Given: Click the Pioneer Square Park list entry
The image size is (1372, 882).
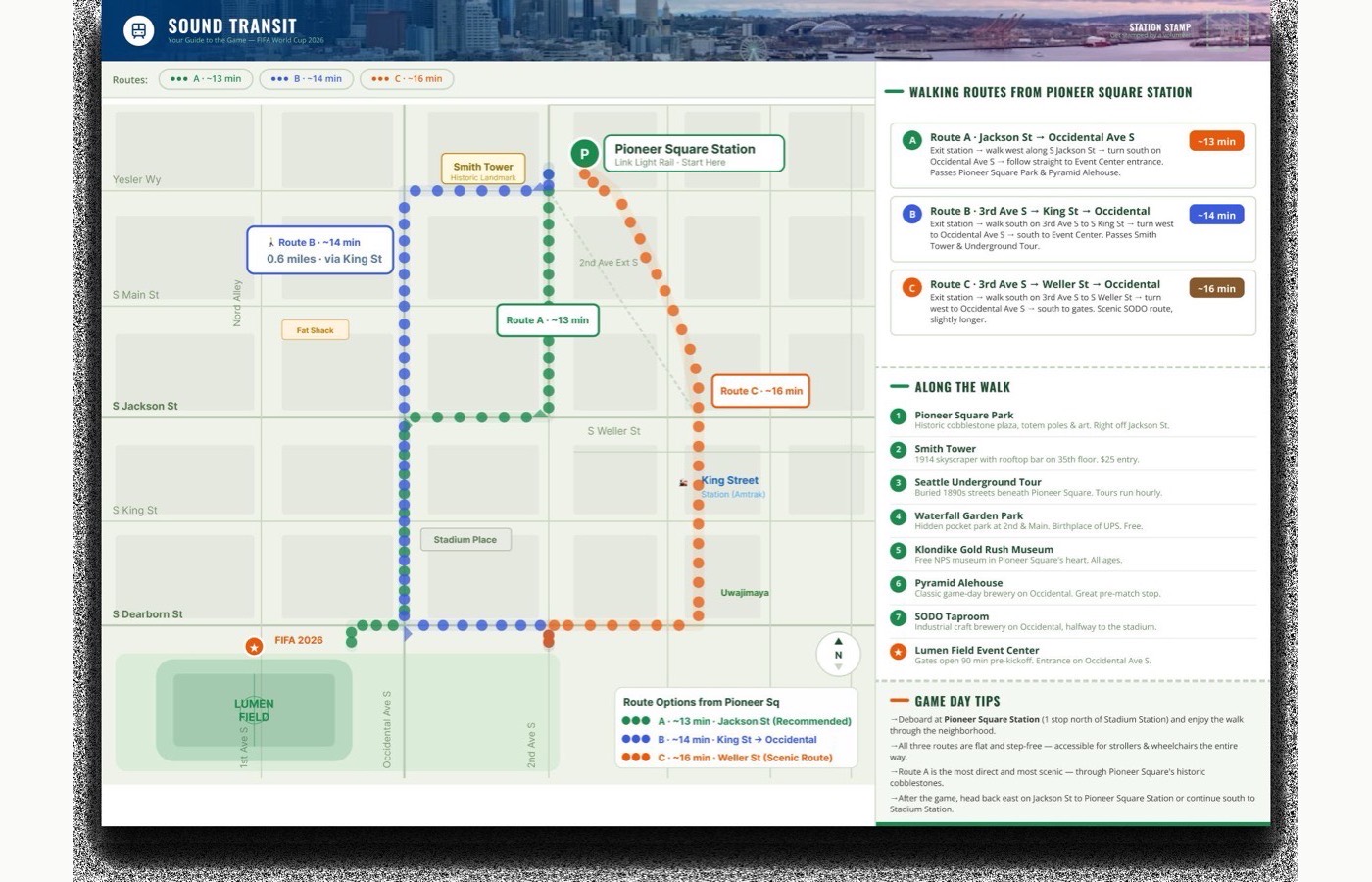Looking at the screenshot, I should [x=1073, y=419].
